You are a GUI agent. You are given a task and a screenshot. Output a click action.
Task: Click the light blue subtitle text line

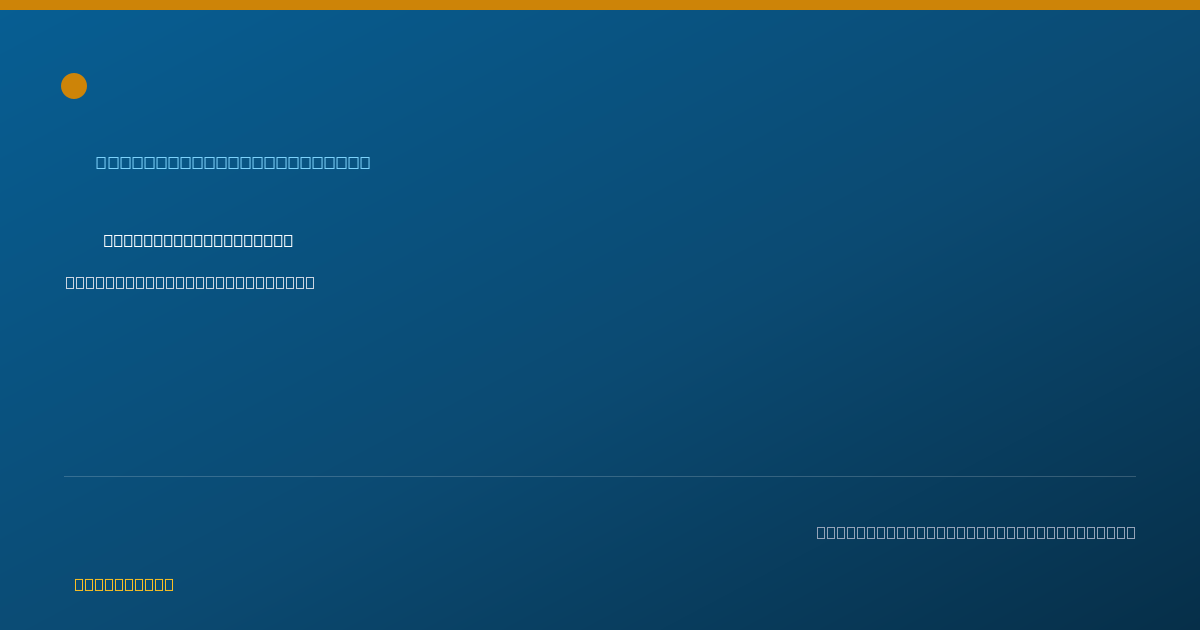click(233, 162)
